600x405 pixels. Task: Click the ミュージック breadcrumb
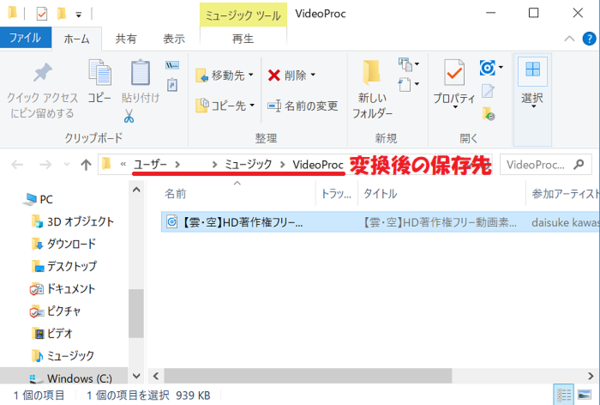pos(248,165)
